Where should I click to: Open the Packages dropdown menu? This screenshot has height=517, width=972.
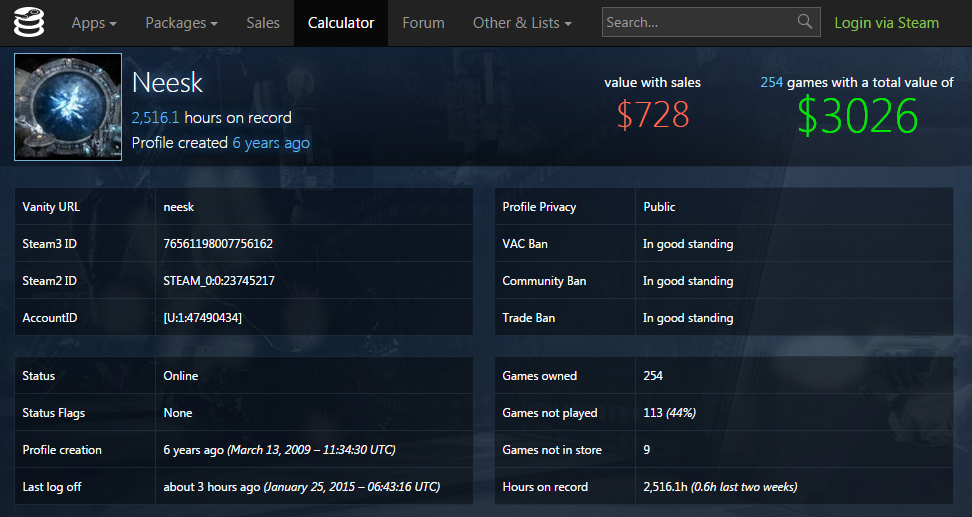coord(181,23)
